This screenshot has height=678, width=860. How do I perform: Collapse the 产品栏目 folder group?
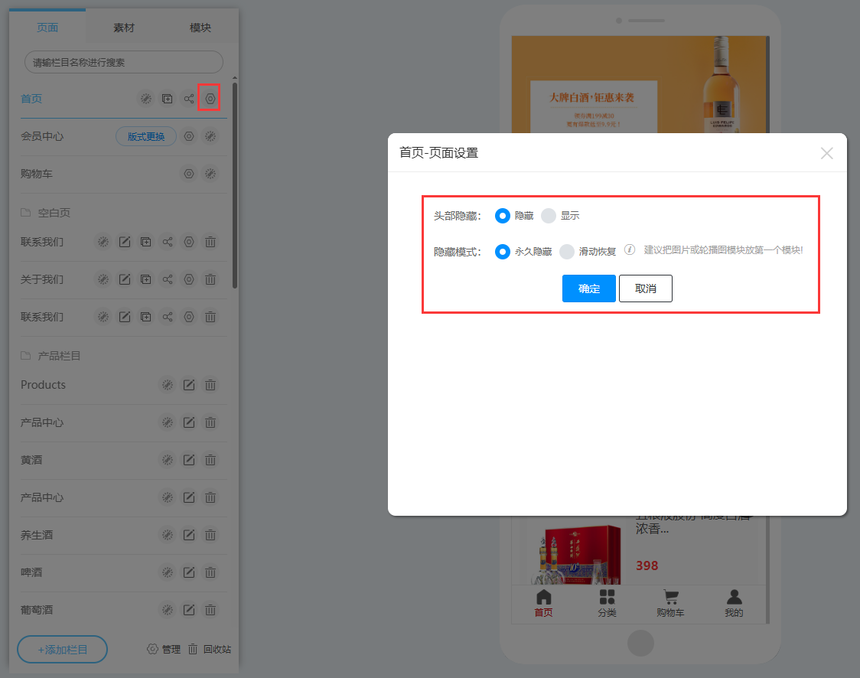[x=26, y=356]
